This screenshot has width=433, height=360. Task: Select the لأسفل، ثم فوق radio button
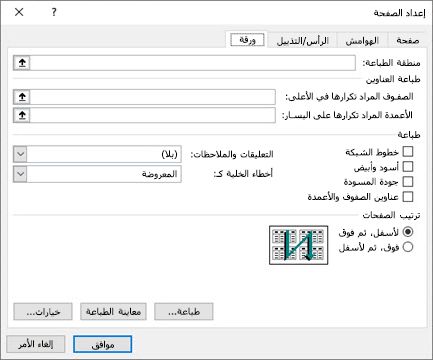[408, 232]
